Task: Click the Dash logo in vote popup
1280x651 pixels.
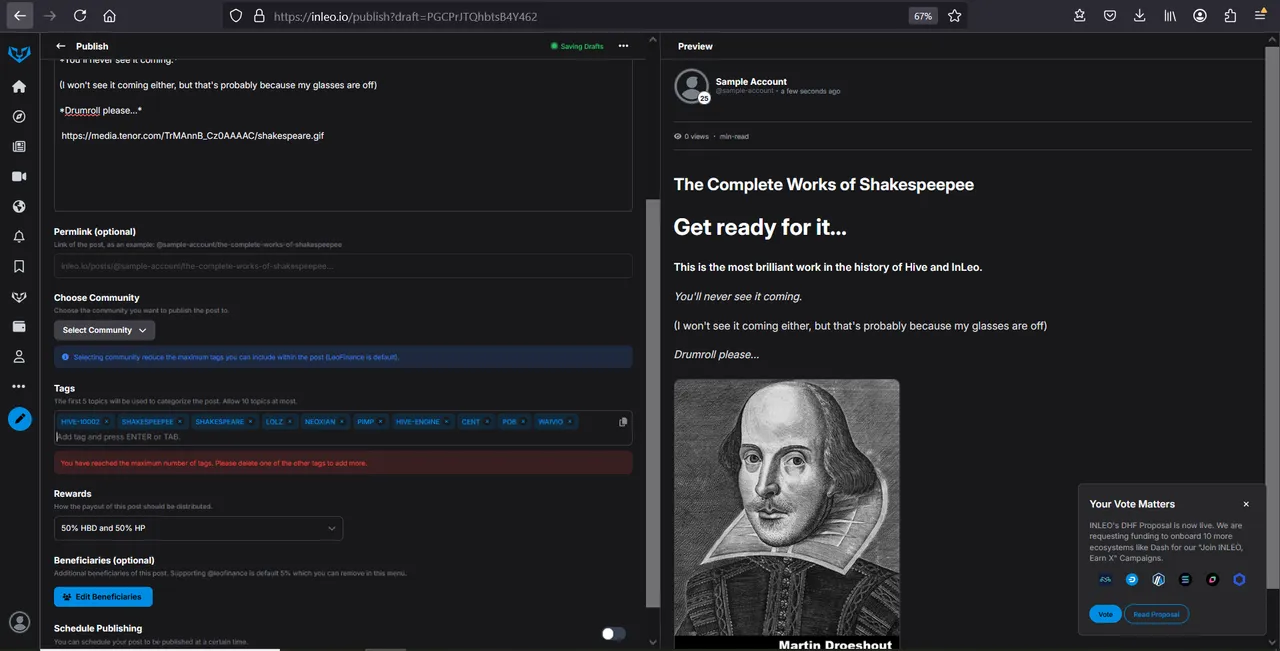Action: coord(1132,579)
